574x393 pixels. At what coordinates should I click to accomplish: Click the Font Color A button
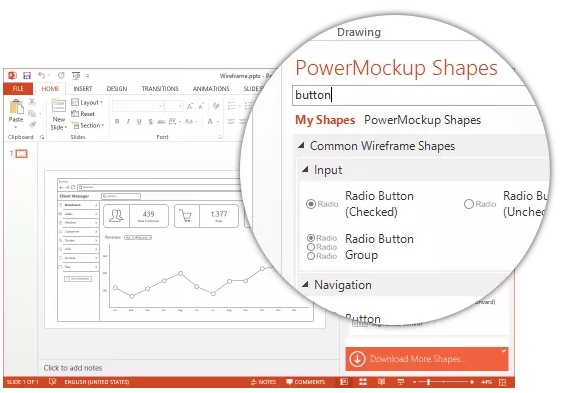click(x=210, y=121)
